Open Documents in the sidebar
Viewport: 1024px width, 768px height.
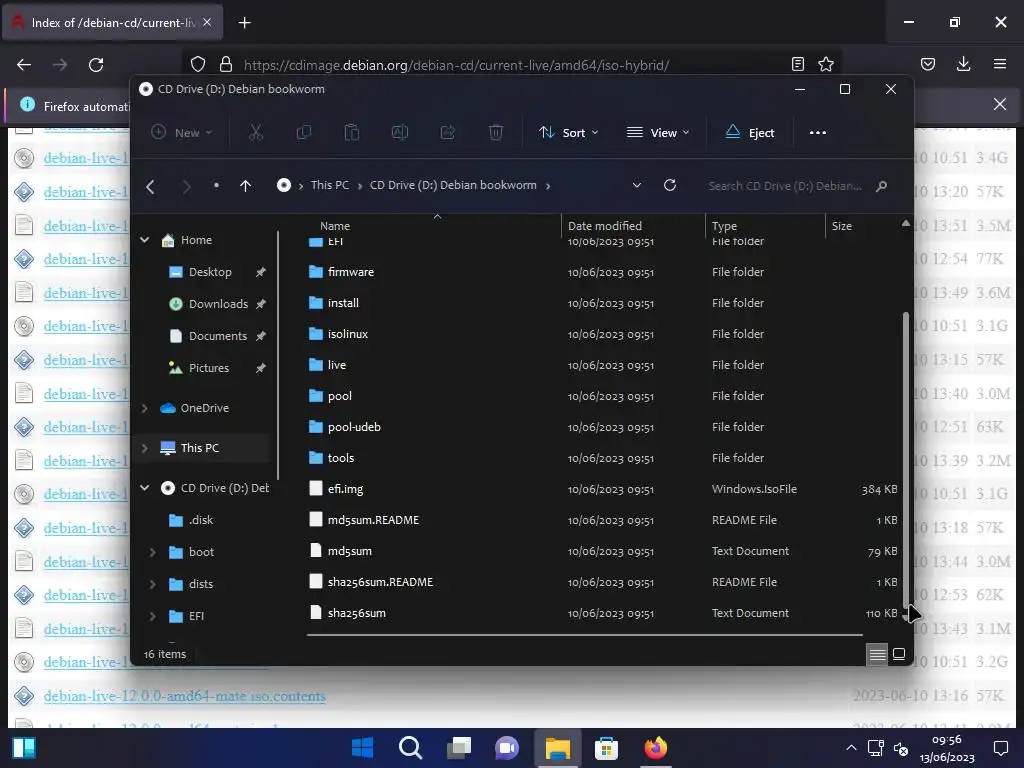[217, 336]
